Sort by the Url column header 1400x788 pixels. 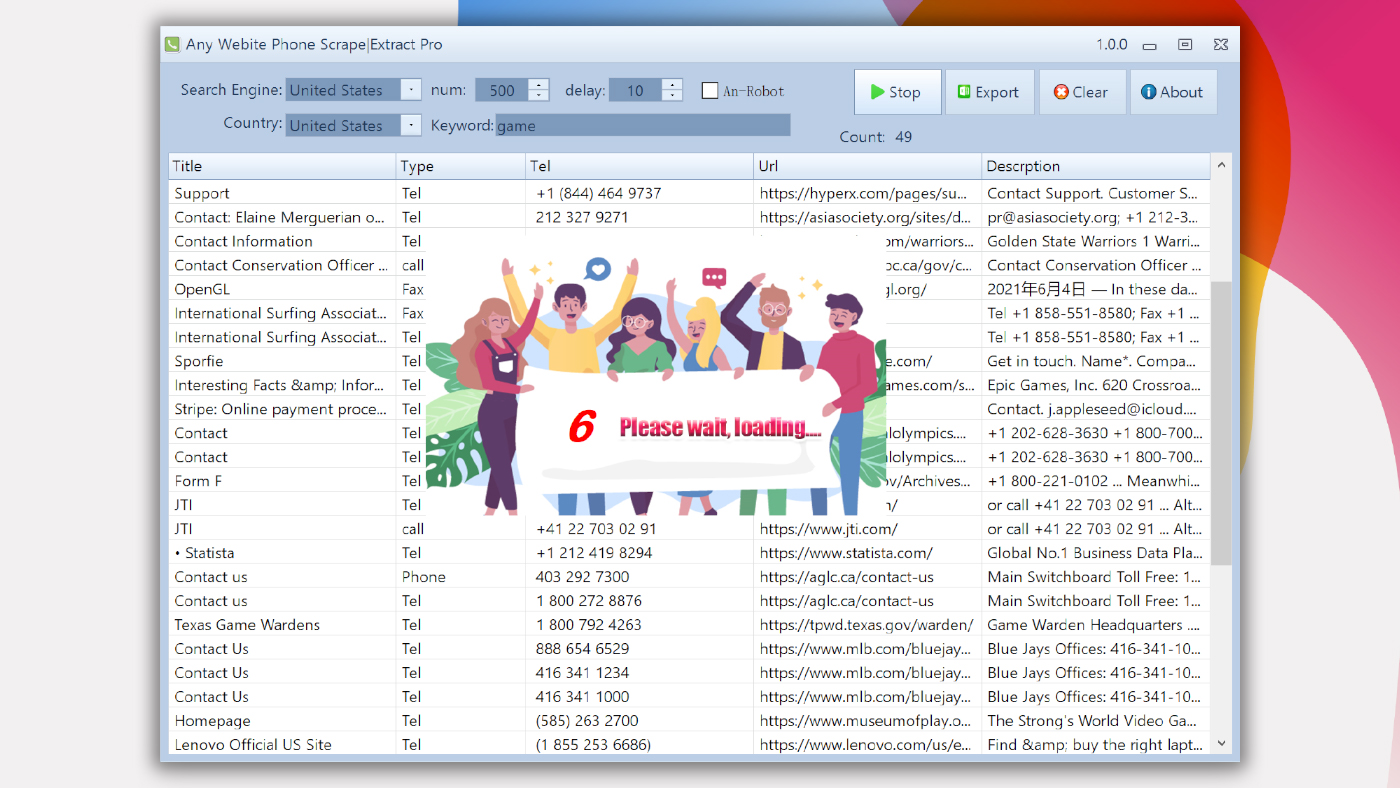(x=868, y=166)
